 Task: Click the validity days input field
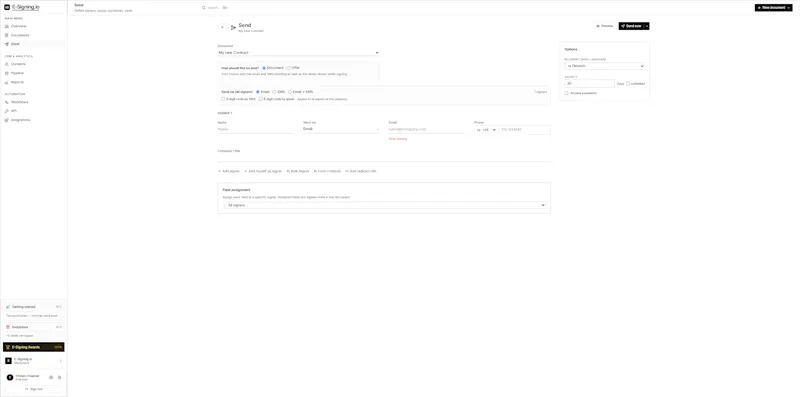(590, 83)
